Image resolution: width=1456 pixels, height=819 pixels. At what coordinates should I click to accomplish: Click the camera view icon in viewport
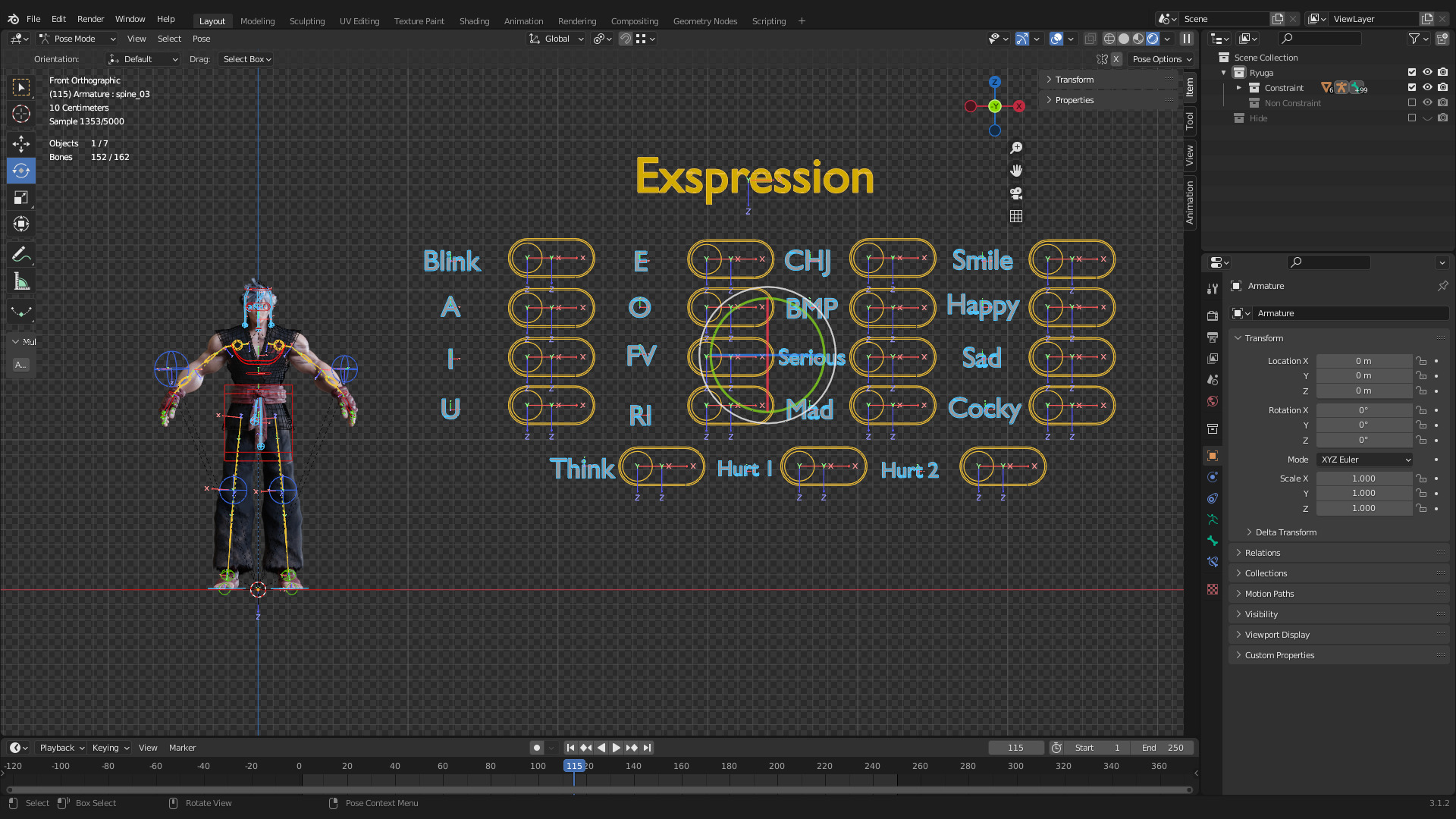coord(1016,193)
